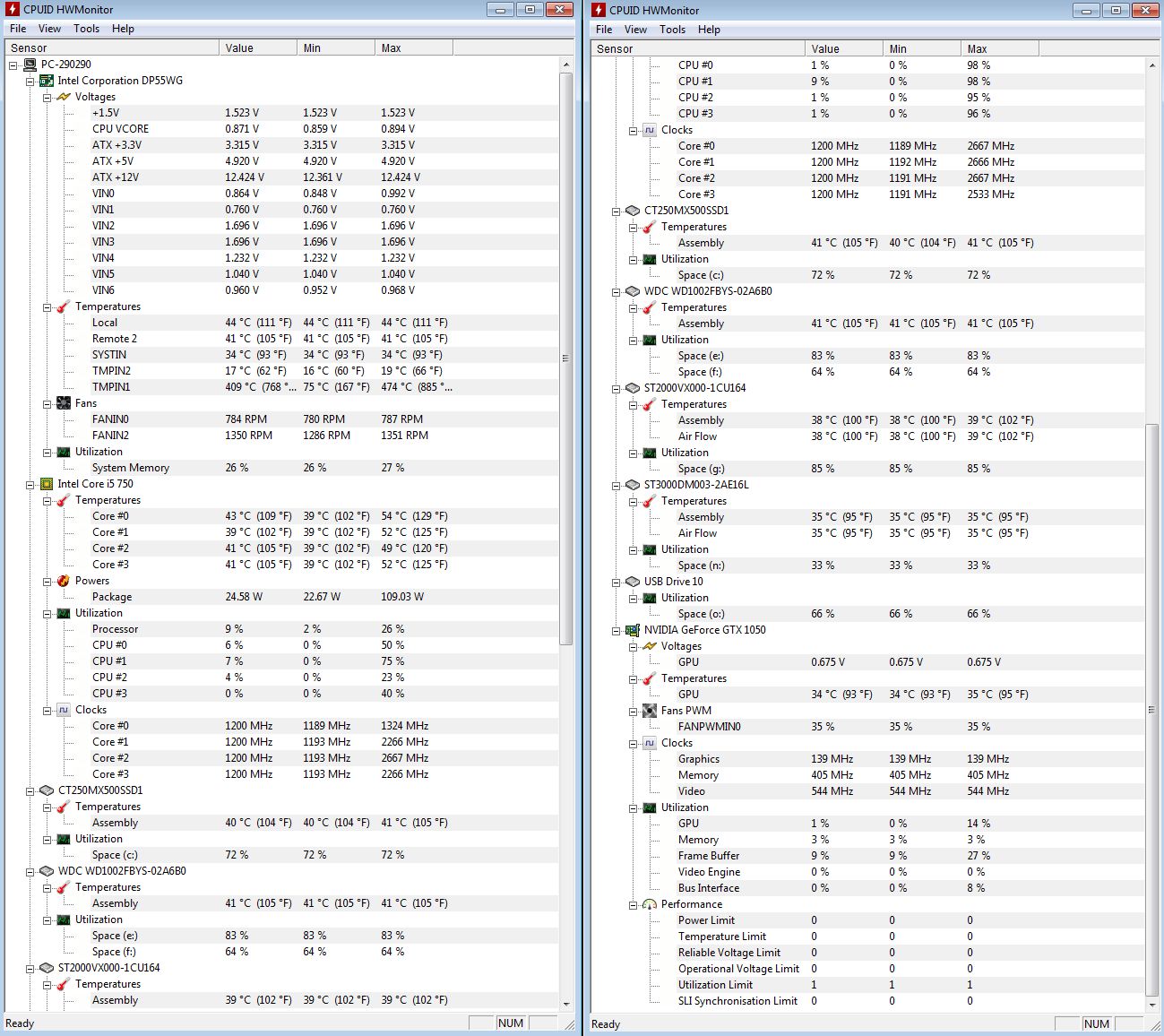This screenshot has width=1164, height=1036.
Task: Click the Utilization icon above the Processor row
Action: (64, 613)
